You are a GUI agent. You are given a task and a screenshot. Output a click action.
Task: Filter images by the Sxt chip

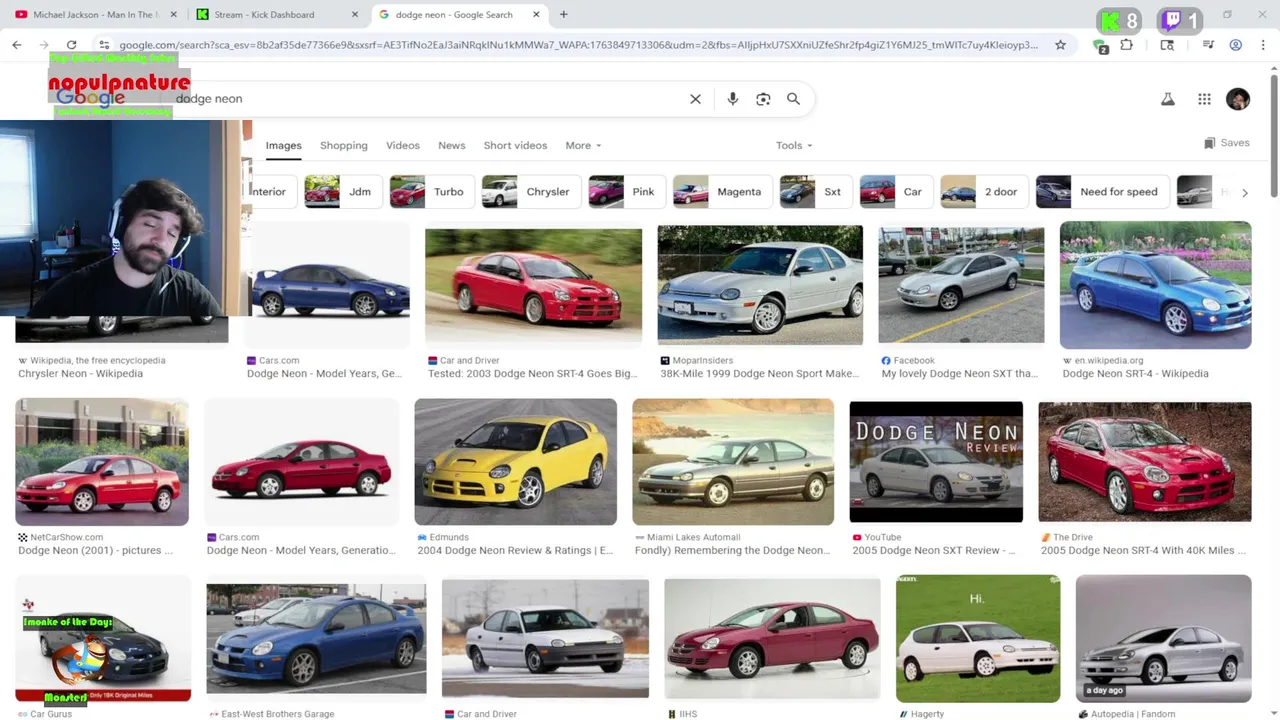click(814, 192)
